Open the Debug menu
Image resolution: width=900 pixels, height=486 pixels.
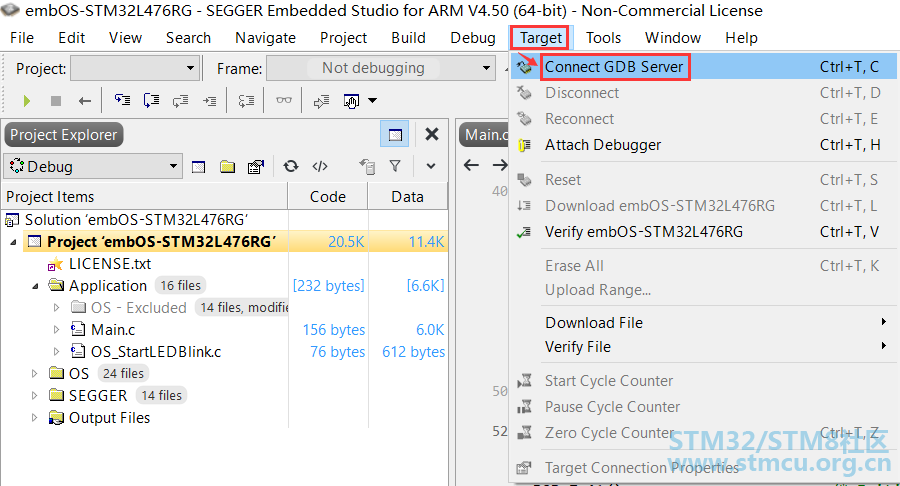coord(472,38)
